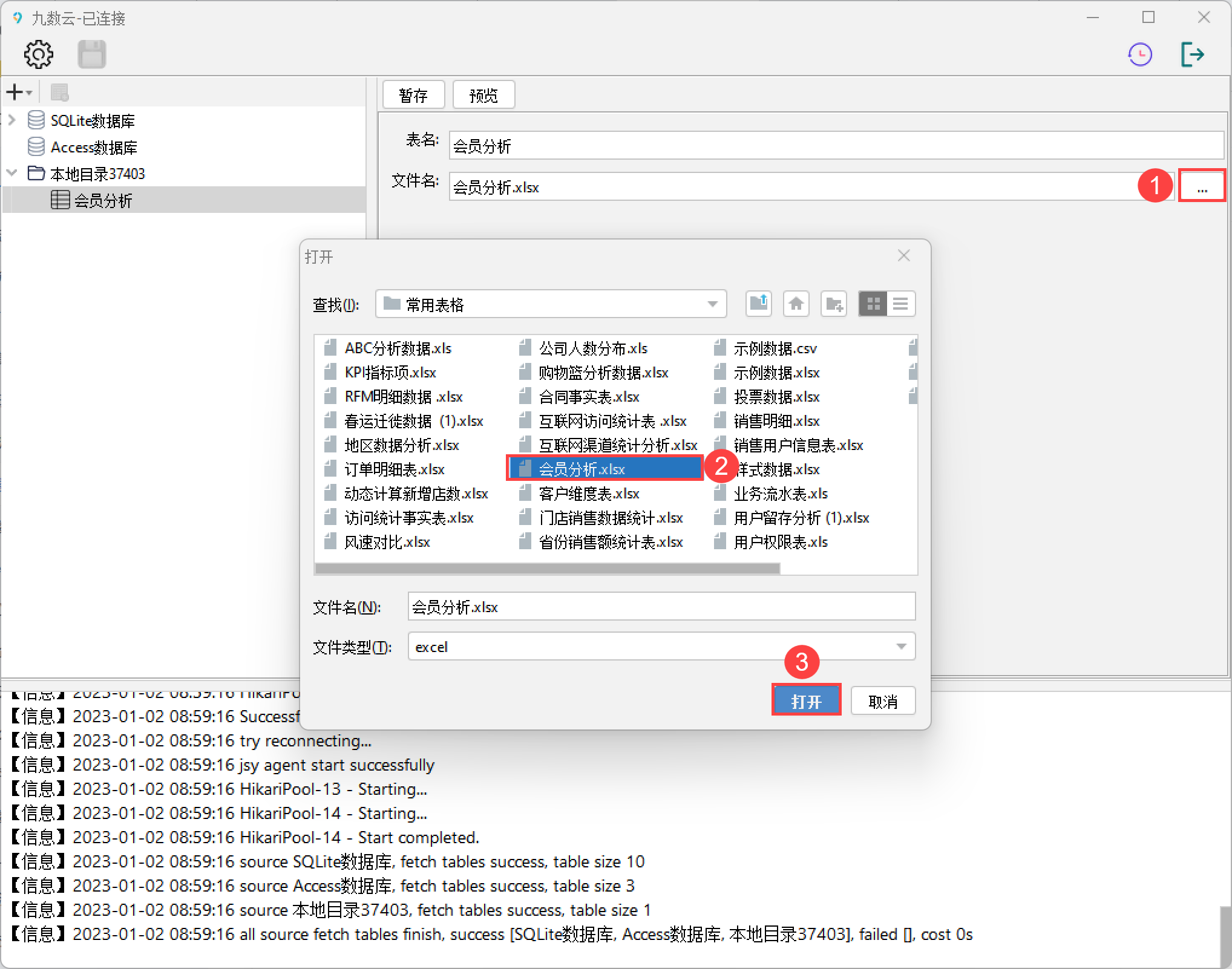1232x969 pixels.
Task: Click the 预览 tab button
Action: pyautogui.click(x=483, y=95)
